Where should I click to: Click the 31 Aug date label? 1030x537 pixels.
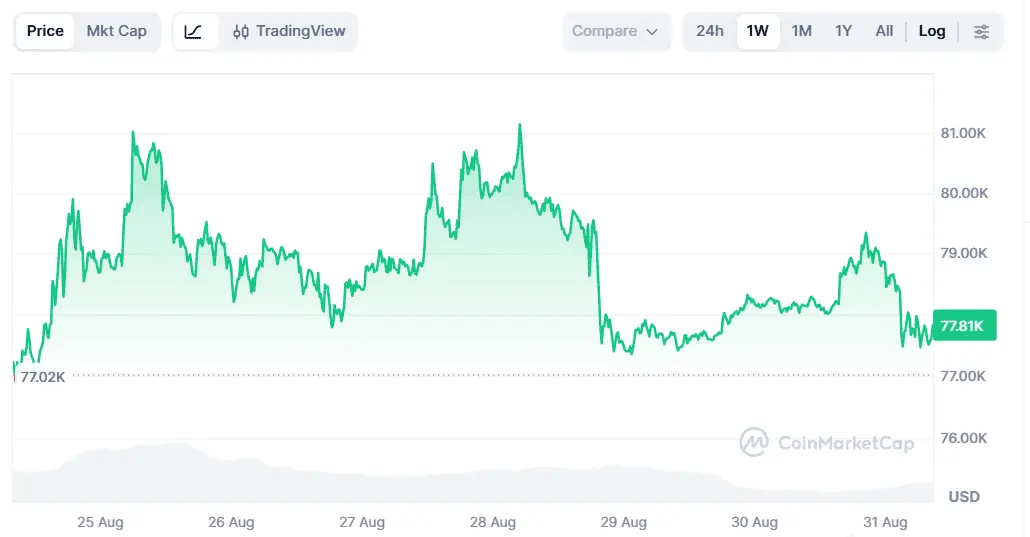click(885, 523)
